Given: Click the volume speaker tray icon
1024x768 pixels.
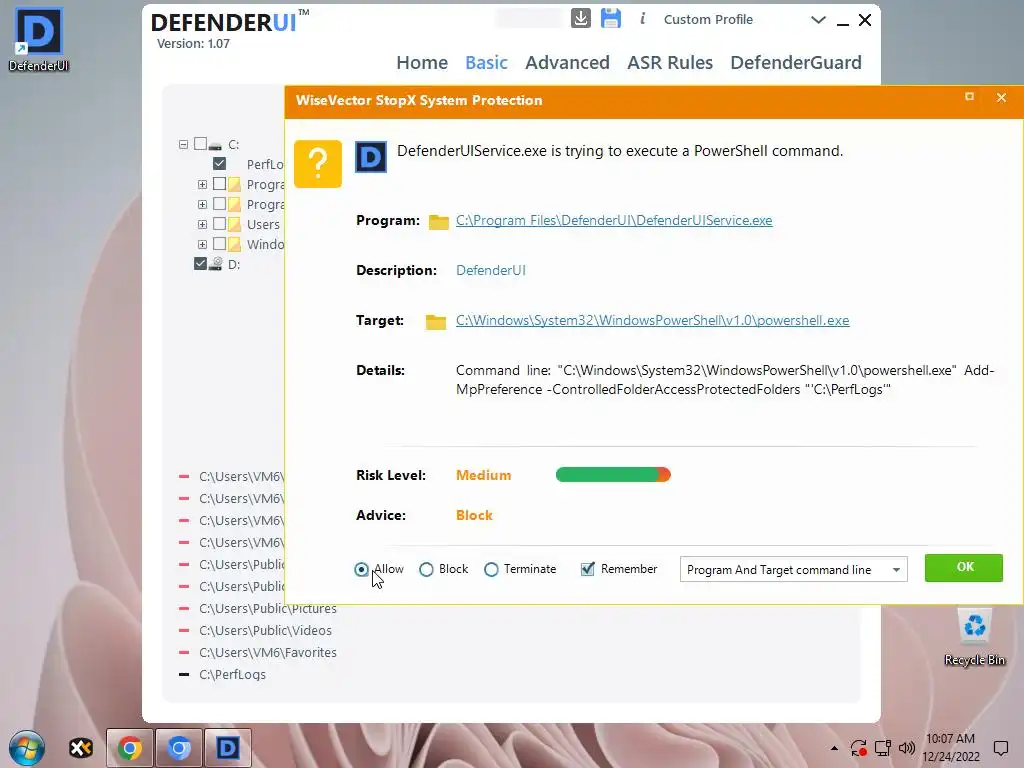Looking at the screenshot, I should [906, 748].
